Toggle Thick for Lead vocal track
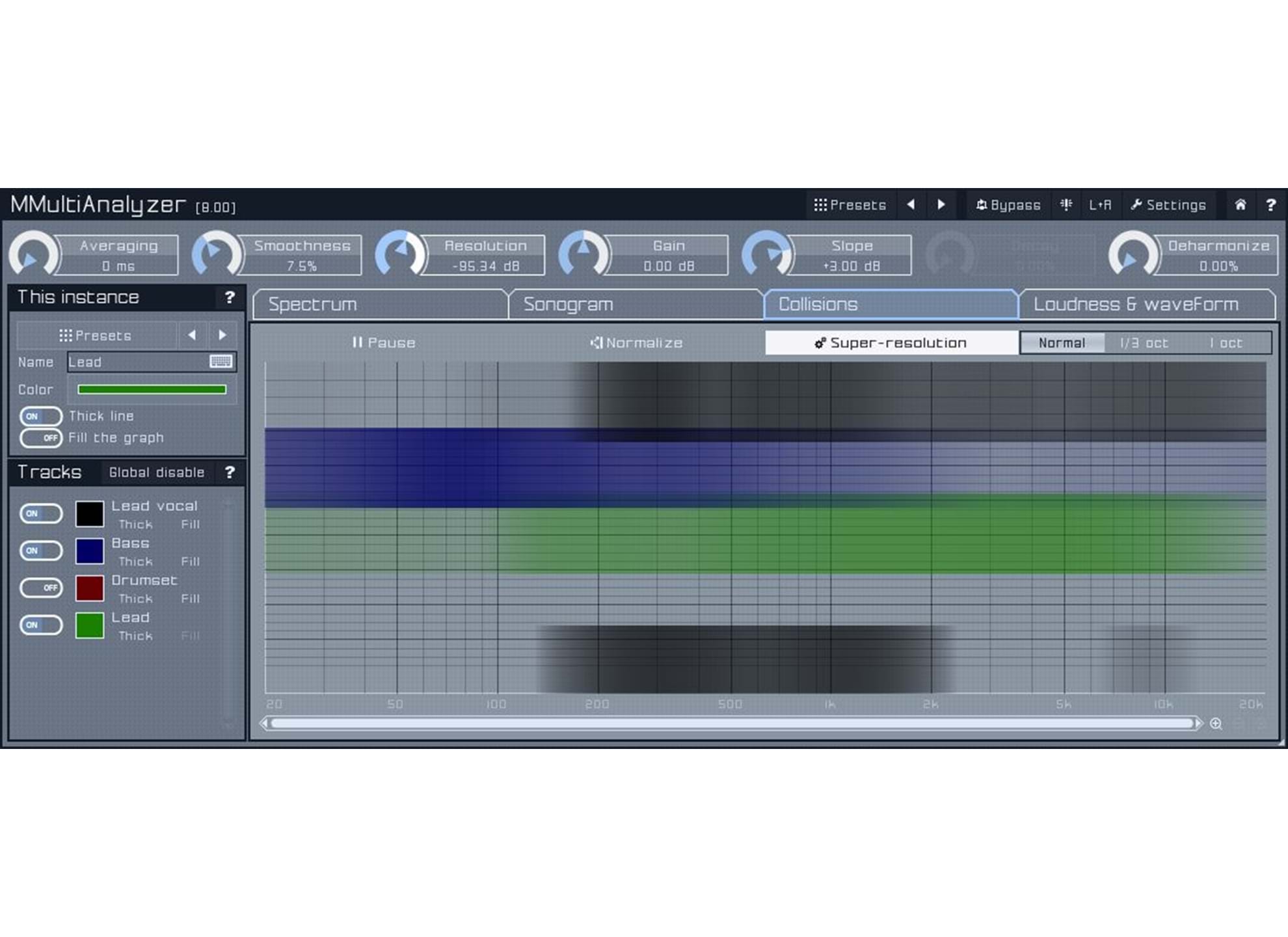The height and width of the screenshot is (937, 1288). point(136,524)
